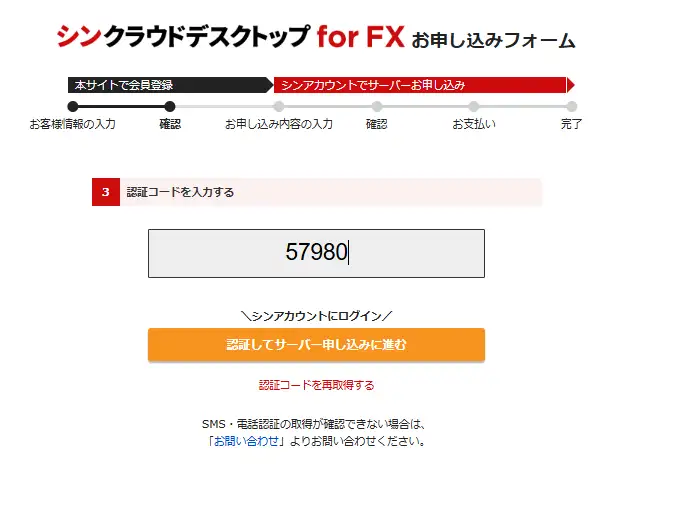
Task: Click the お客様情報の入力 step label
Action: click(72, 125)
